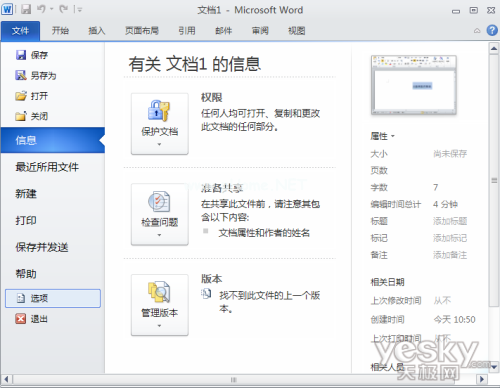Screen dimensions: 500x388
Task: Click the 权限 heading text
Action: pyautogui.click(x=212, y=97)
